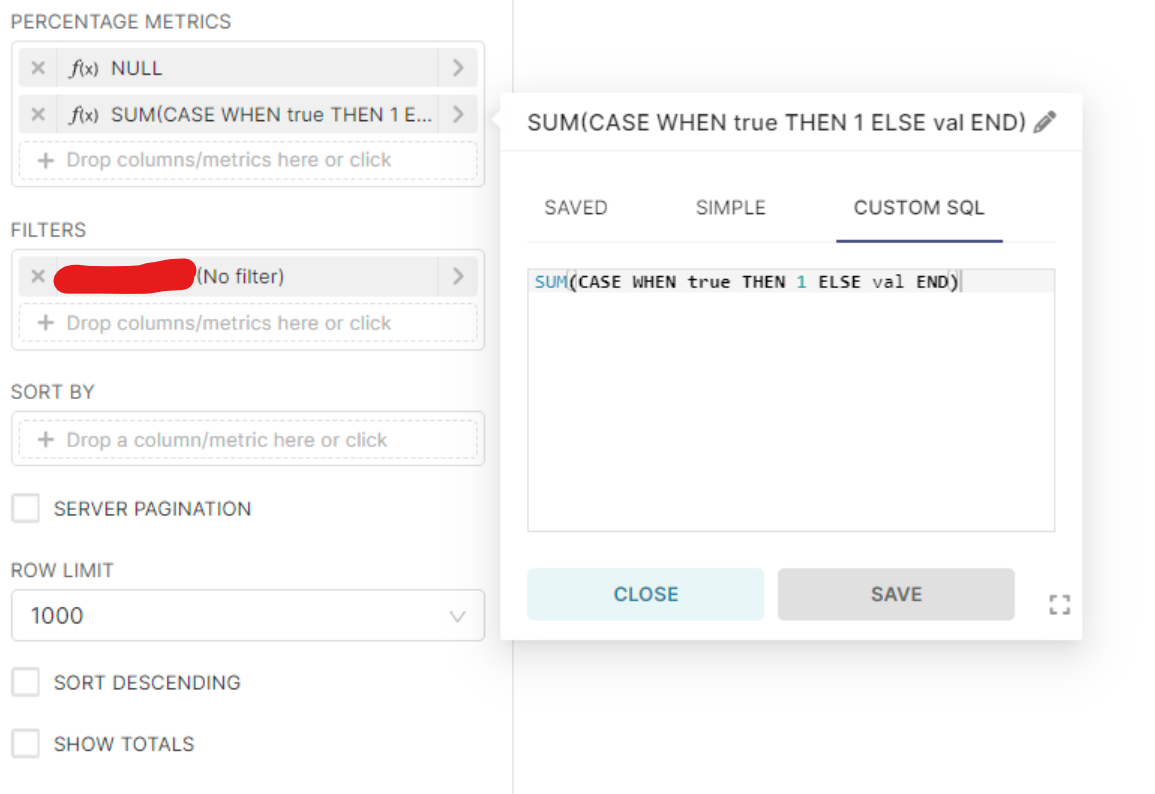Edit metric title with pencil icon
This screenshot has height=794, width=1155.
coord(1045,122)
